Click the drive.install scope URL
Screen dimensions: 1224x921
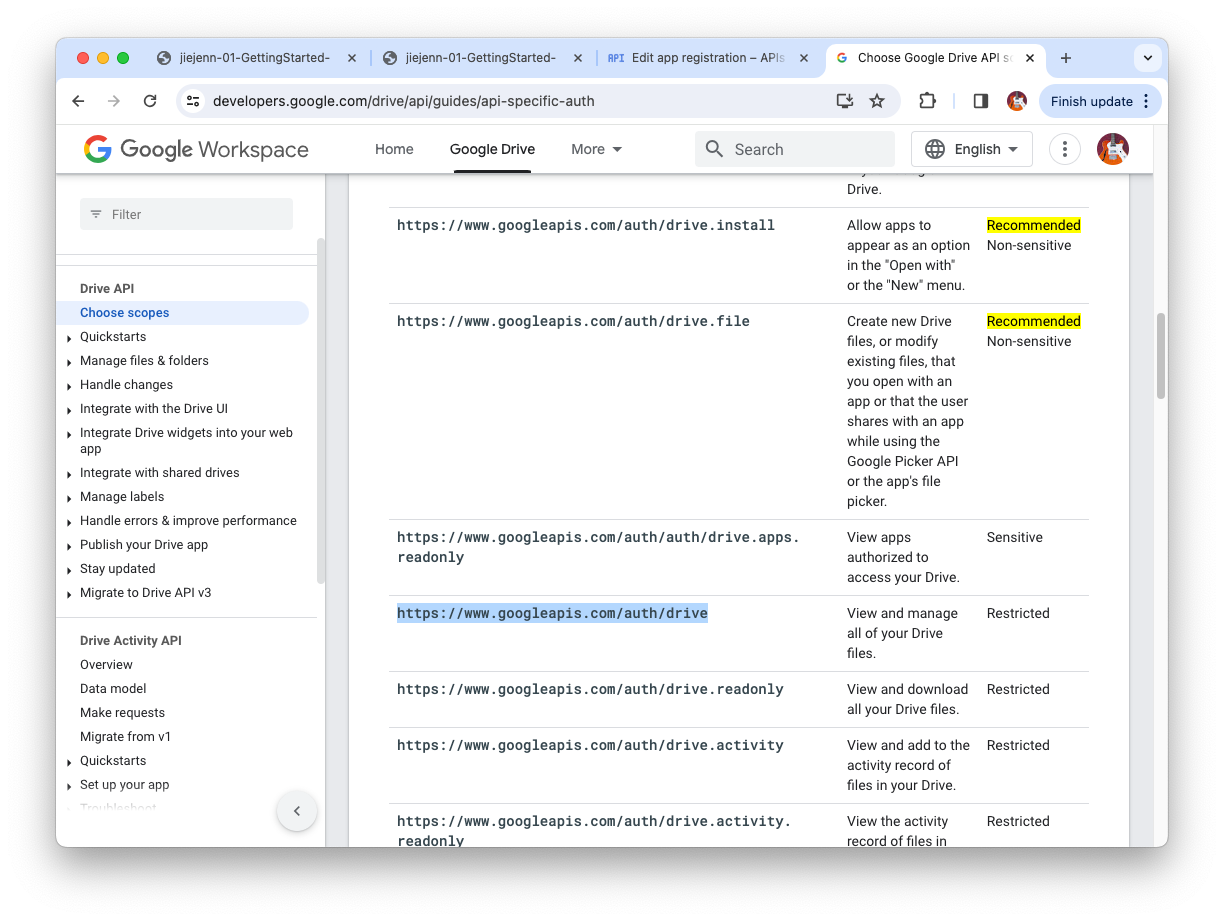tap(586, 225)
